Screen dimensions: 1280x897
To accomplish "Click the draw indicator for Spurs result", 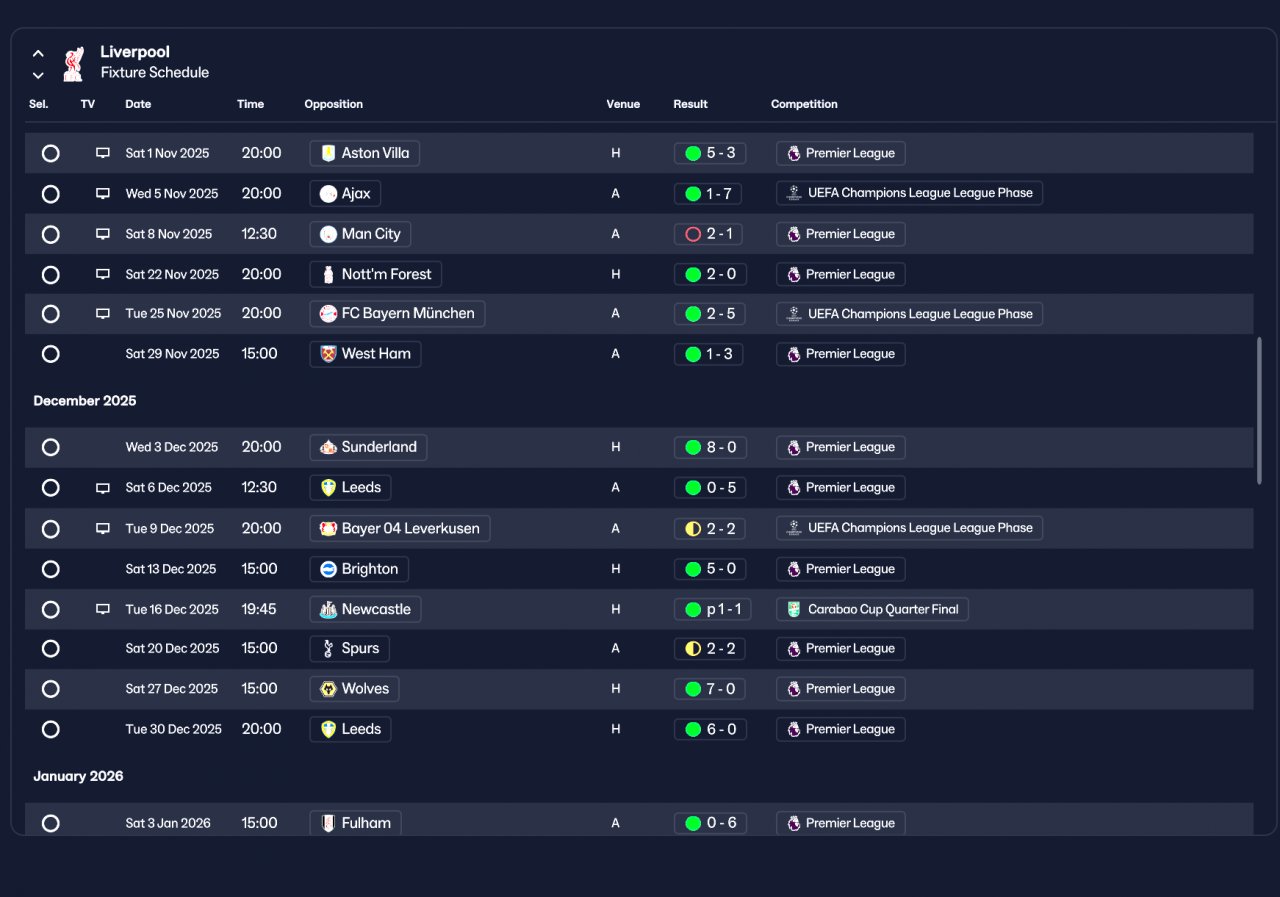I will (x=693, y=648).
